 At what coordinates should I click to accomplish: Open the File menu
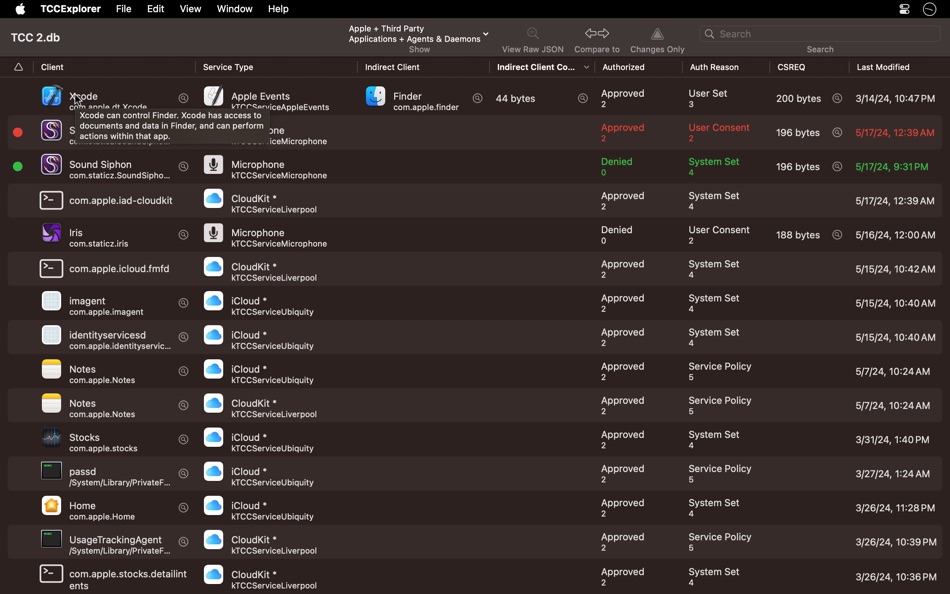click(x=124, y=8)
